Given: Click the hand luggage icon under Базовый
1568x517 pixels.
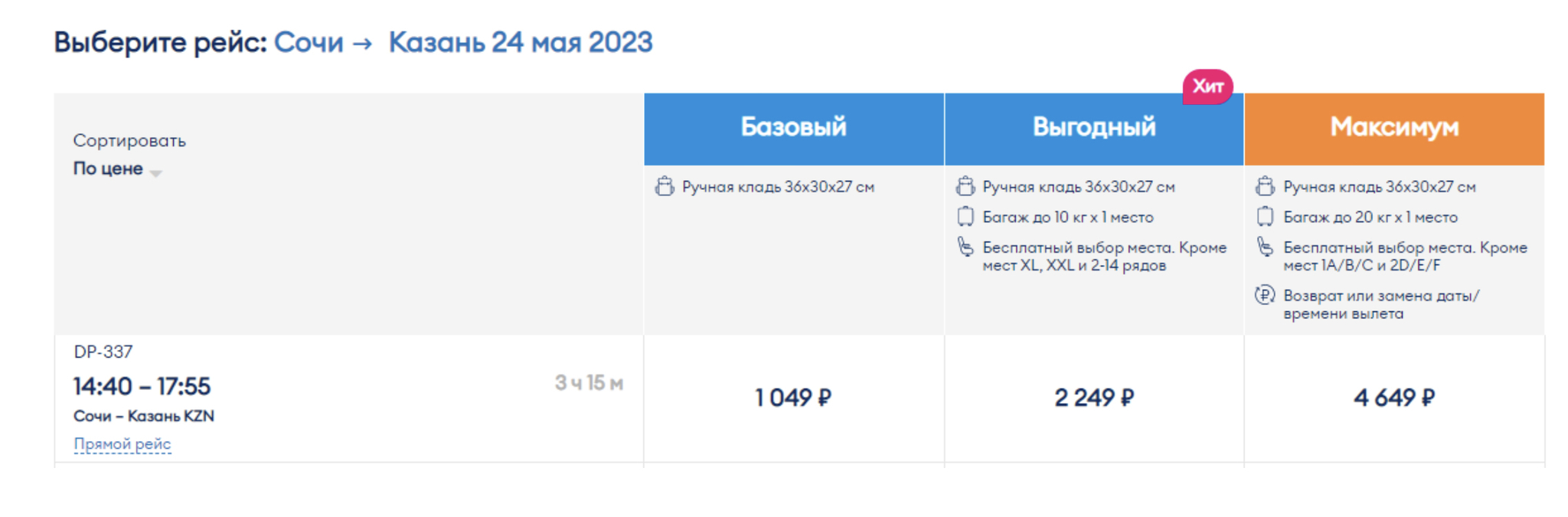Looking at the screenshot, I should [664, 186].
